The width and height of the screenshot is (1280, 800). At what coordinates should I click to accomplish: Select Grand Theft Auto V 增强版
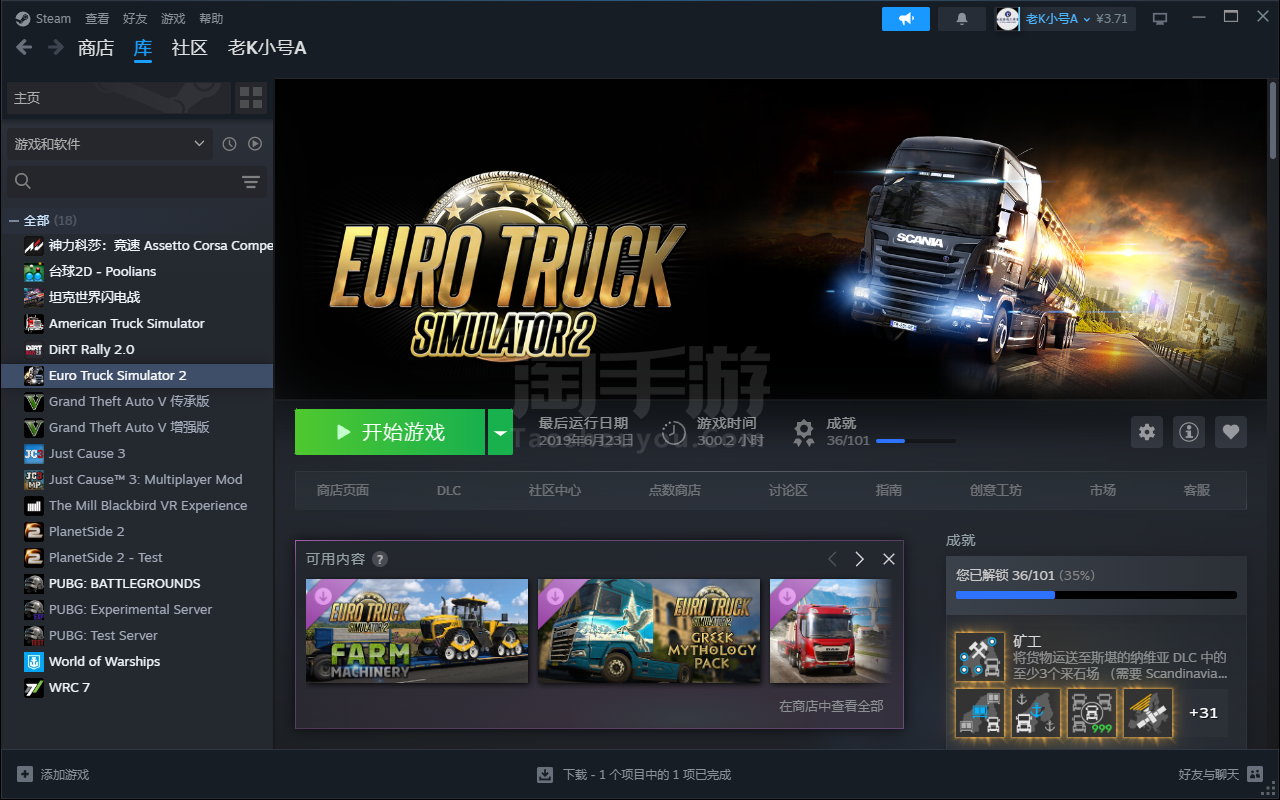[x=137, y=427]
